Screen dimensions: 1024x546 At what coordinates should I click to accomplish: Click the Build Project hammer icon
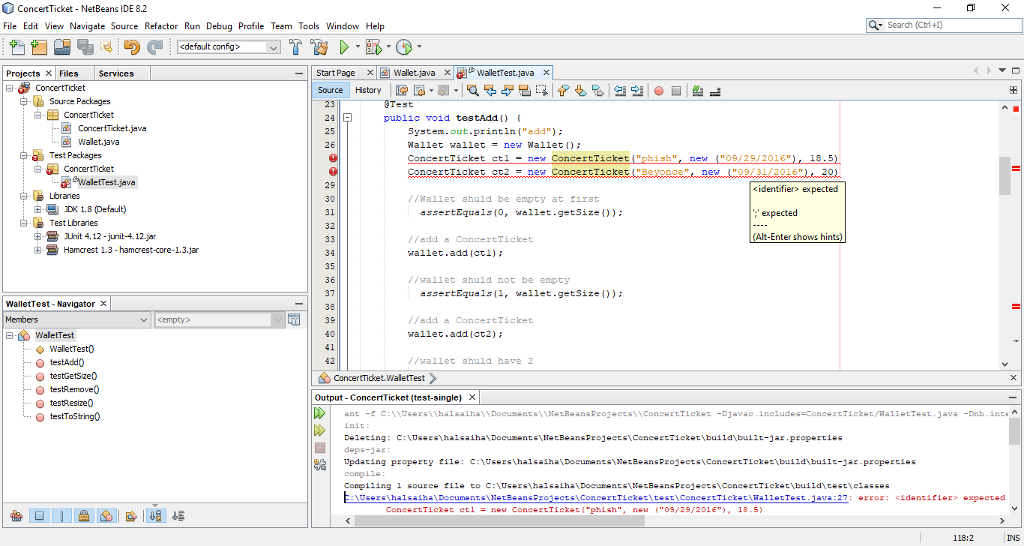click(296, 47)
